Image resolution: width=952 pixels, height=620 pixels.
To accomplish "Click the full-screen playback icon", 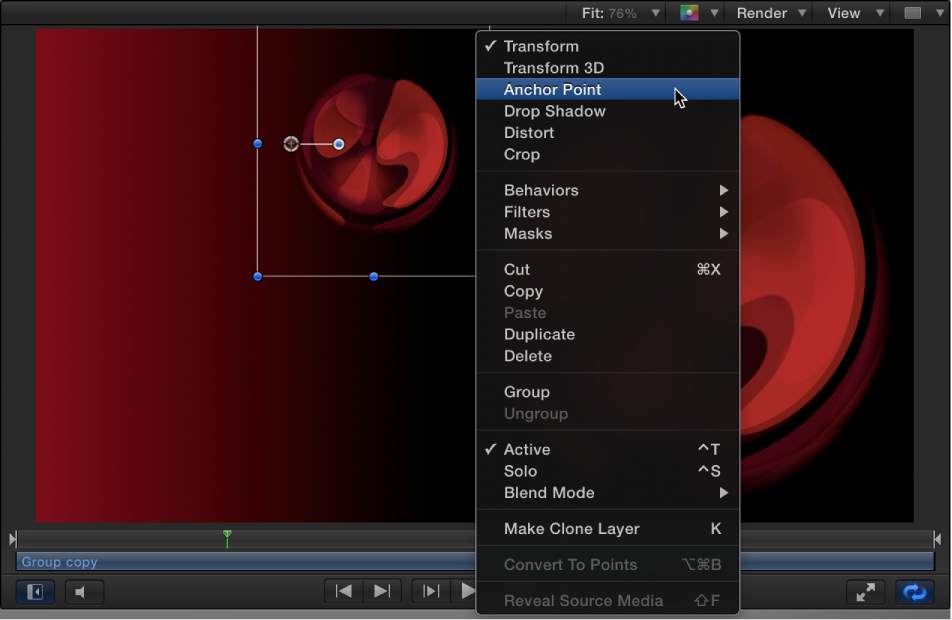I will coord(866,591).
